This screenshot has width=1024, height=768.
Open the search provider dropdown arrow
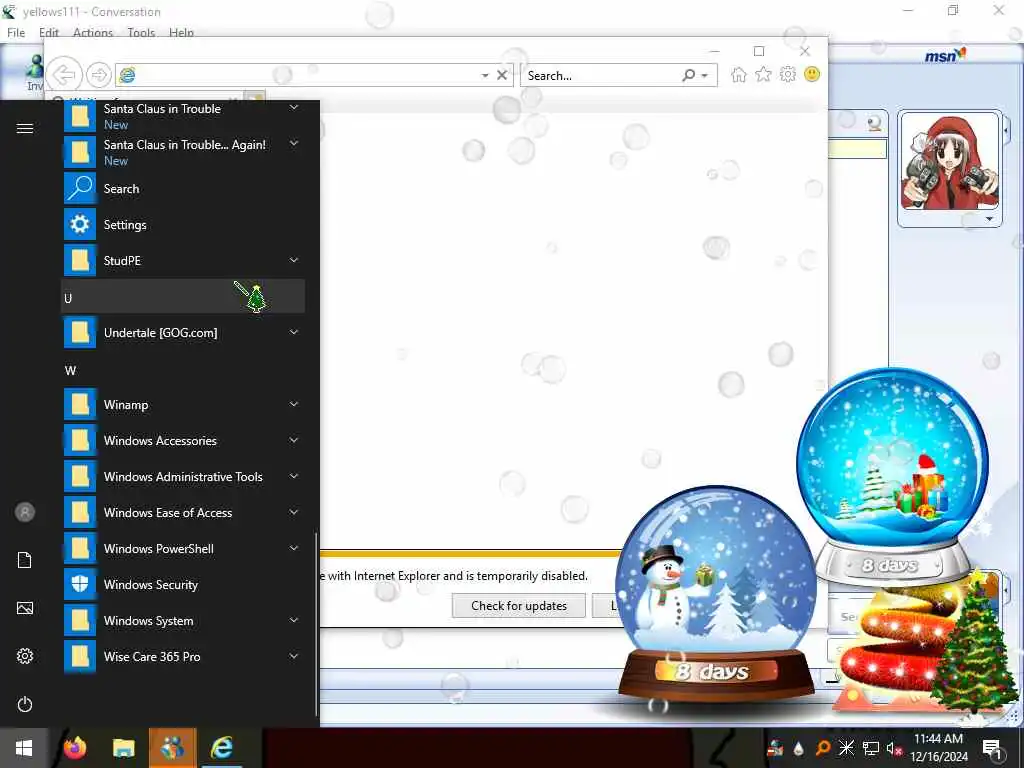(x=705, y=76)
